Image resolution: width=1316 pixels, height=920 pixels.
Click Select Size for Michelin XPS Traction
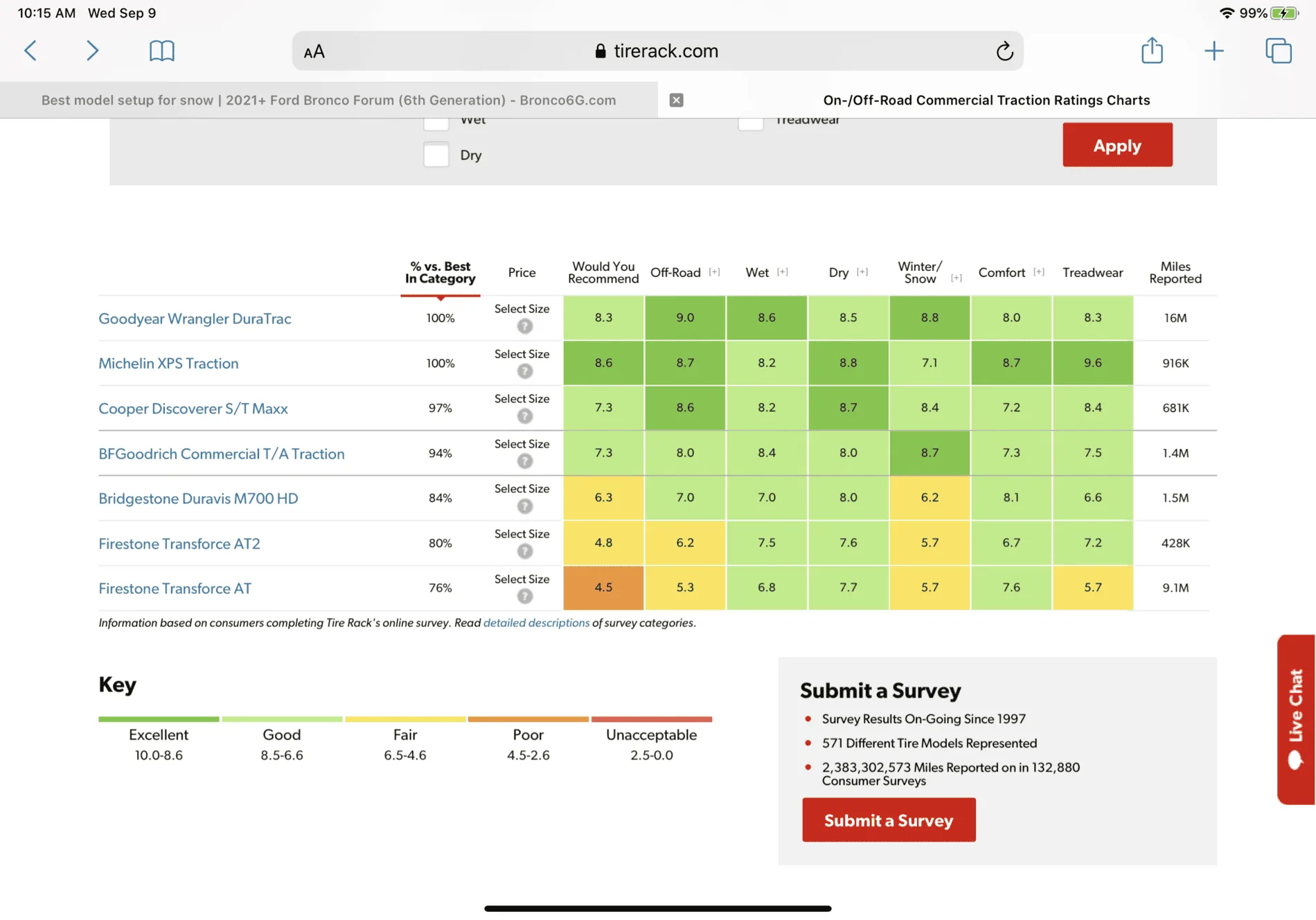[x=522, y=354]
